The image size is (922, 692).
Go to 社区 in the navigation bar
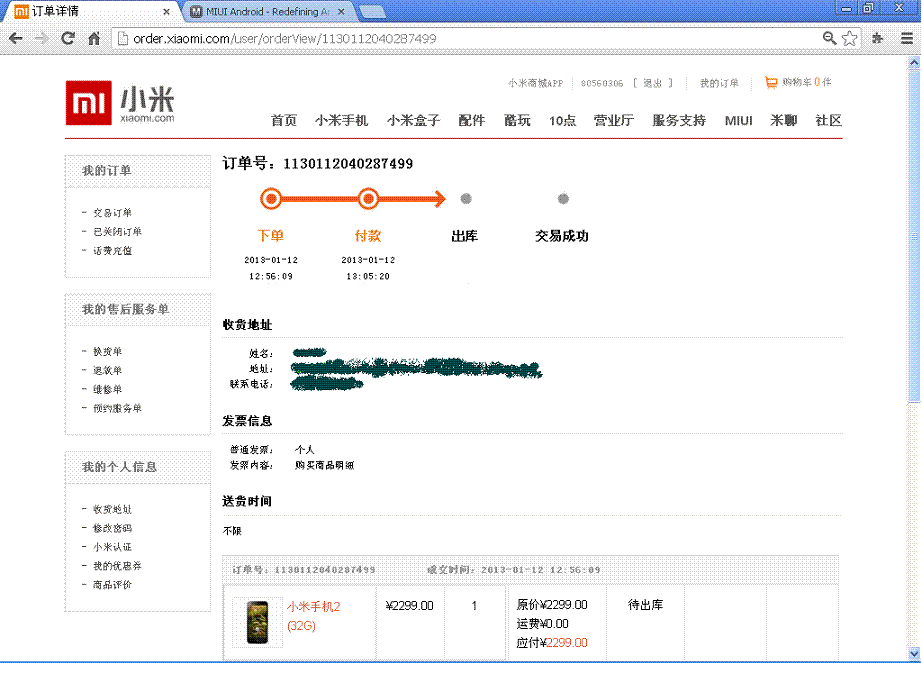coord(829,121)
